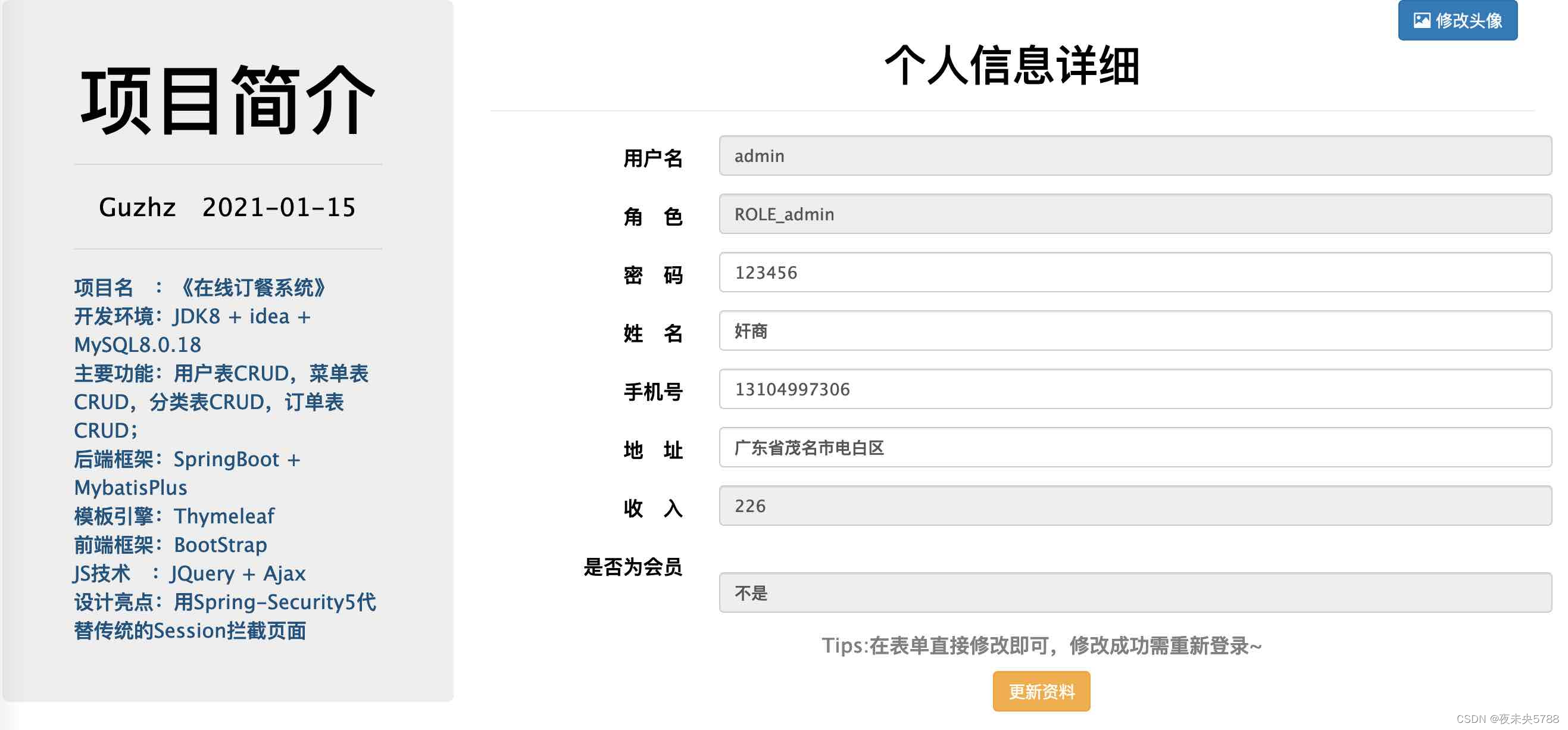Image resolution: width=1568 pixels, height=730 pixels.
Task: Click the Tips 修改成功需重新登录 hint text
Action: 1042,645
